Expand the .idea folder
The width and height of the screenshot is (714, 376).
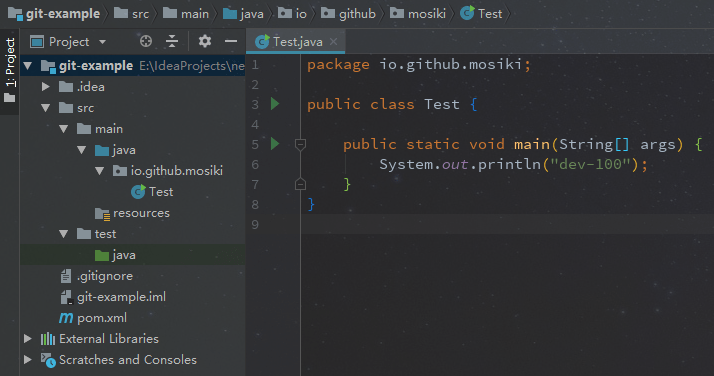click(46, 86)
